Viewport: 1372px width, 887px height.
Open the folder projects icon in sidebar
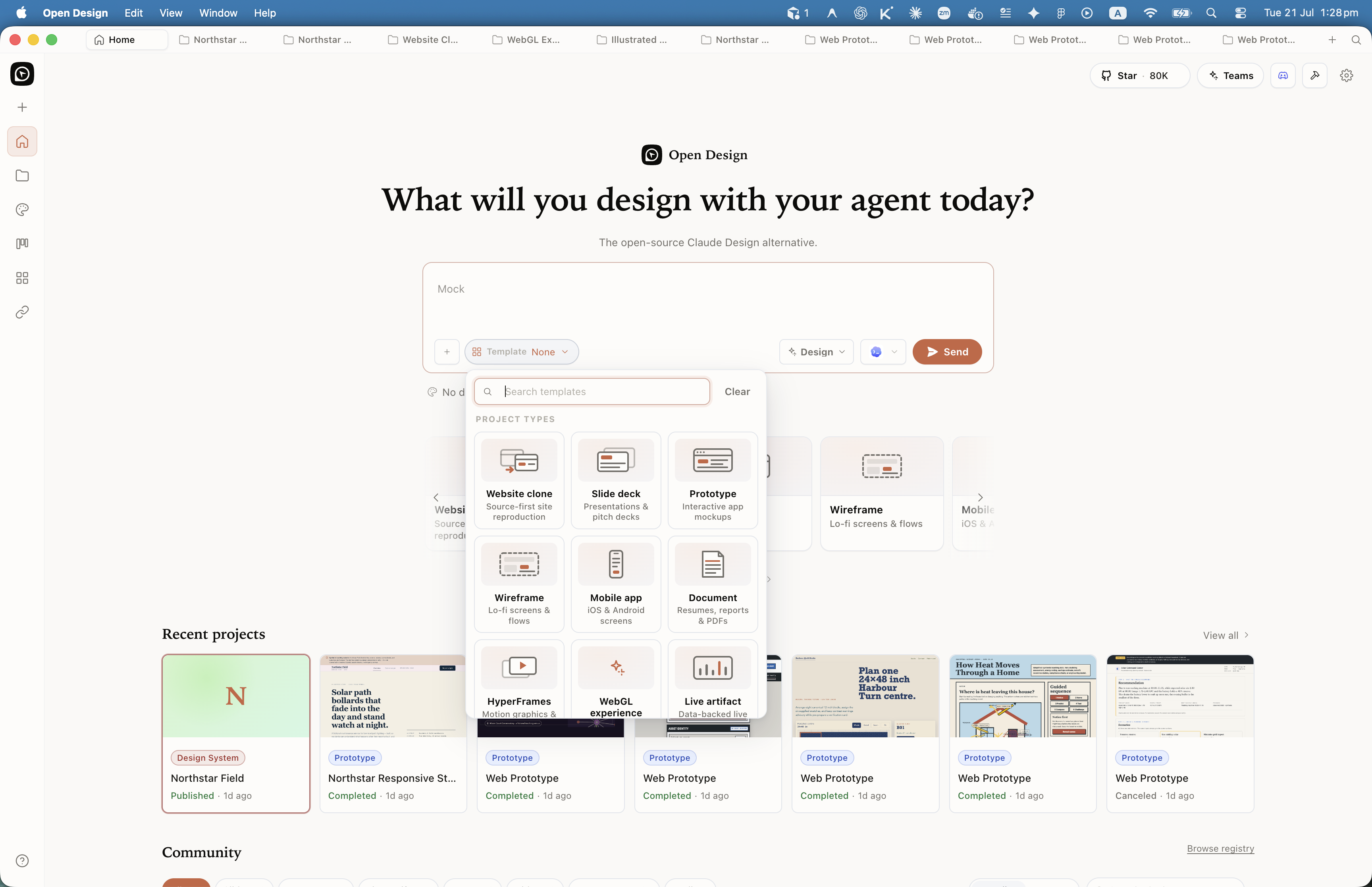pyautogui.click(x=22, y=175)
